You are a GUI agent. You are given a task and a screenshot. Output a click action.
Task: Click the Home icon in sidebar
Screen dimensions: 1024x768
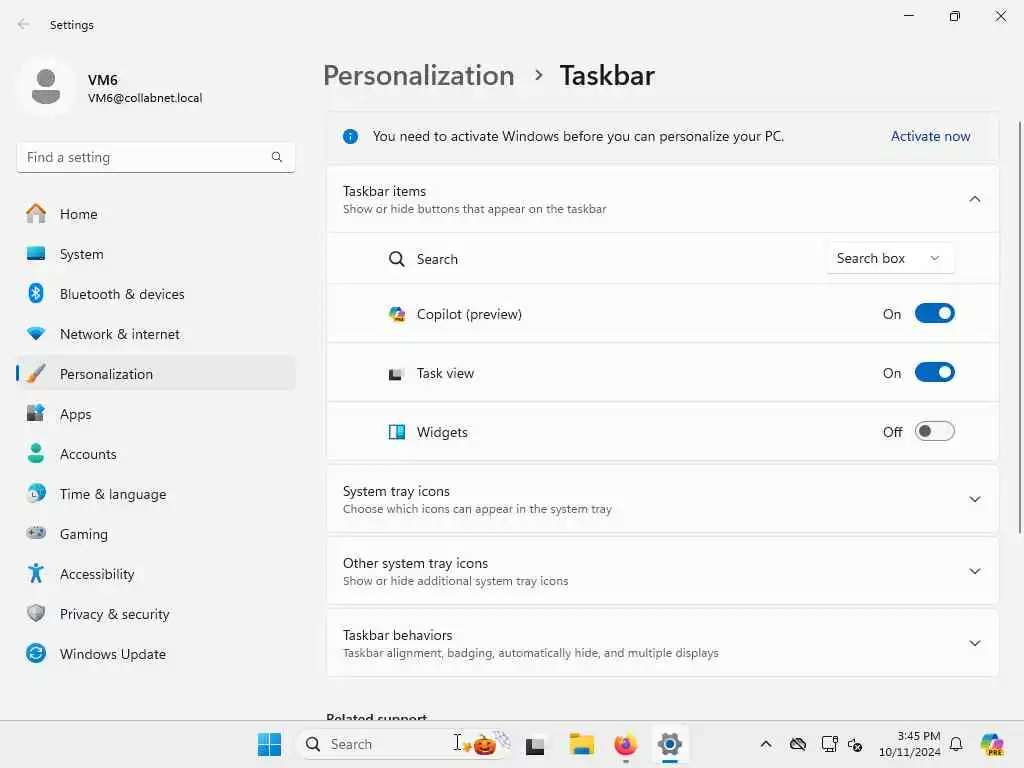[x=36, y=214]
